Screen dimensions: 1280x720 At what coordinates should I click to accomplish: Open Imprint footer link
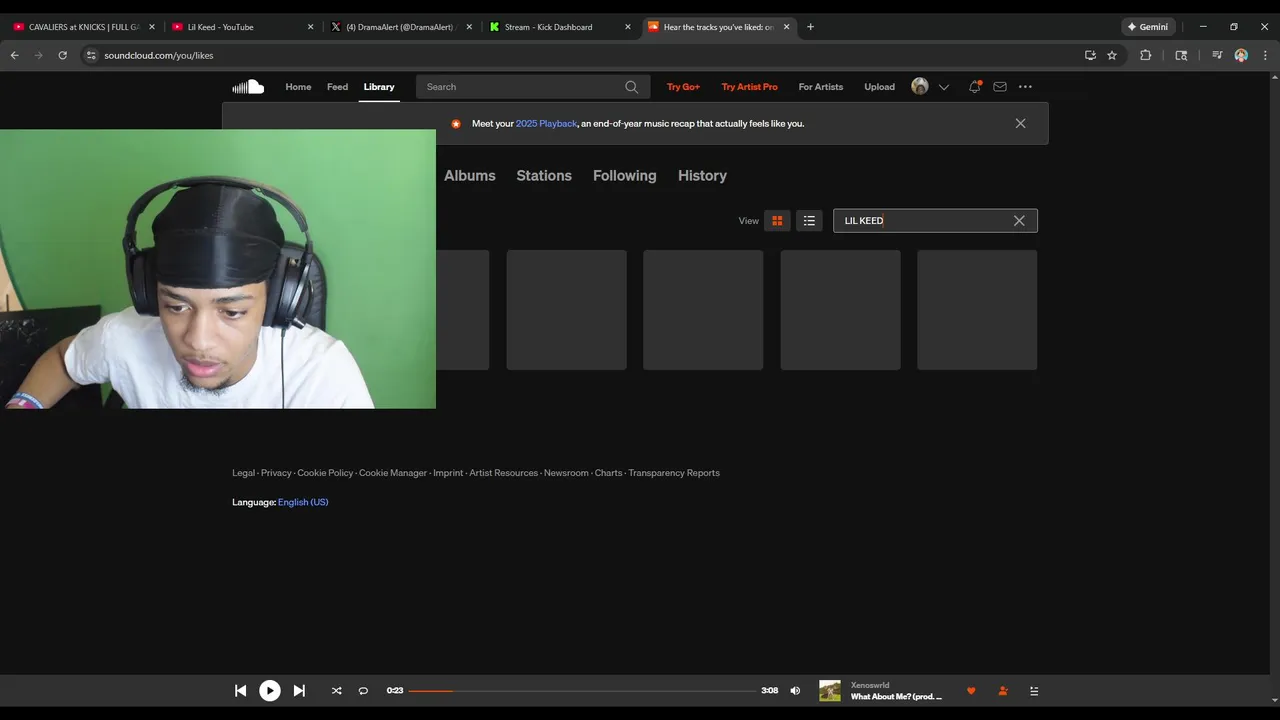[x=448, y=473]
